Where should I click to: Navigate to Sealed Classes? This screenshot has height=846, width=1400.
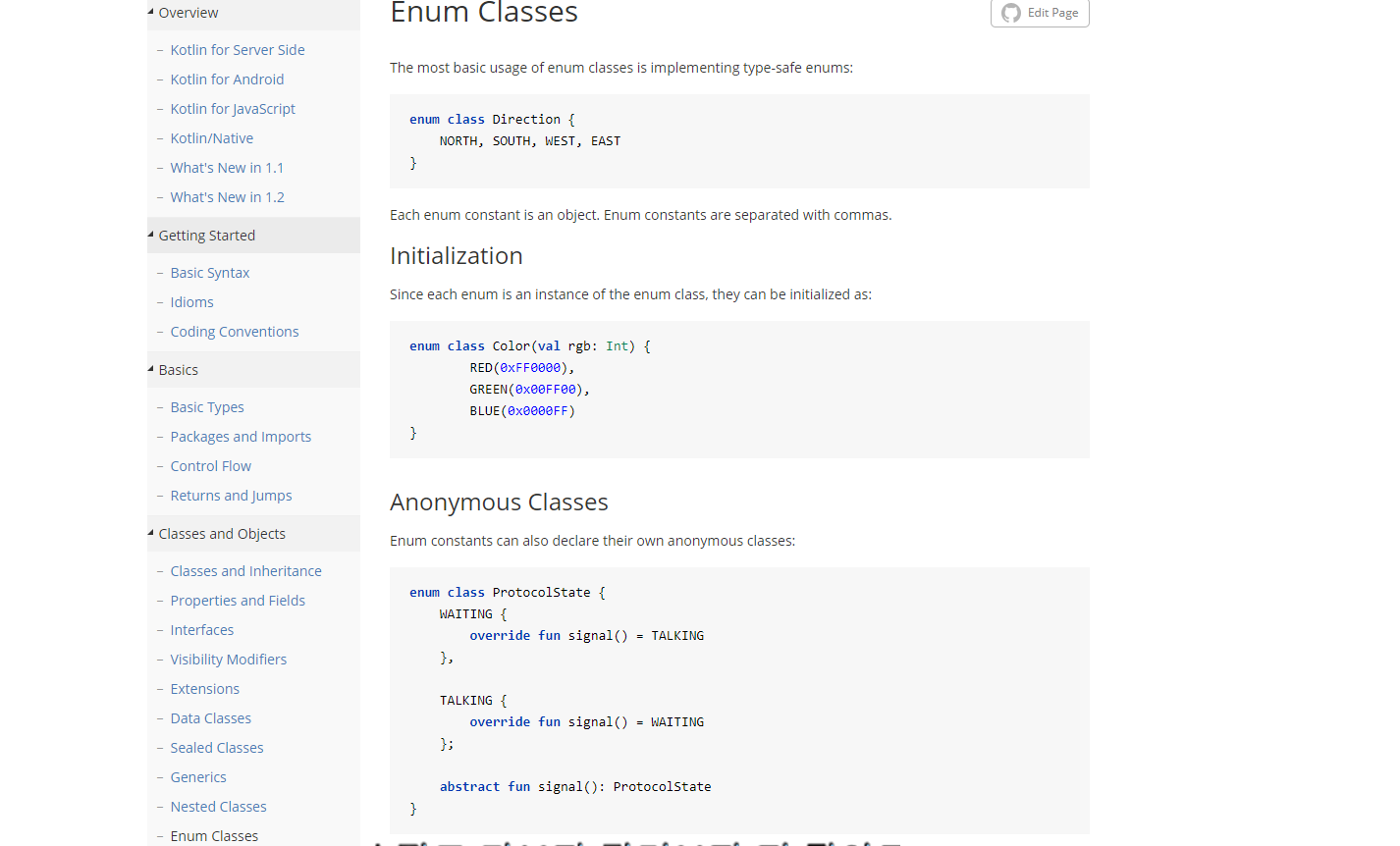(x=217, y=748)
